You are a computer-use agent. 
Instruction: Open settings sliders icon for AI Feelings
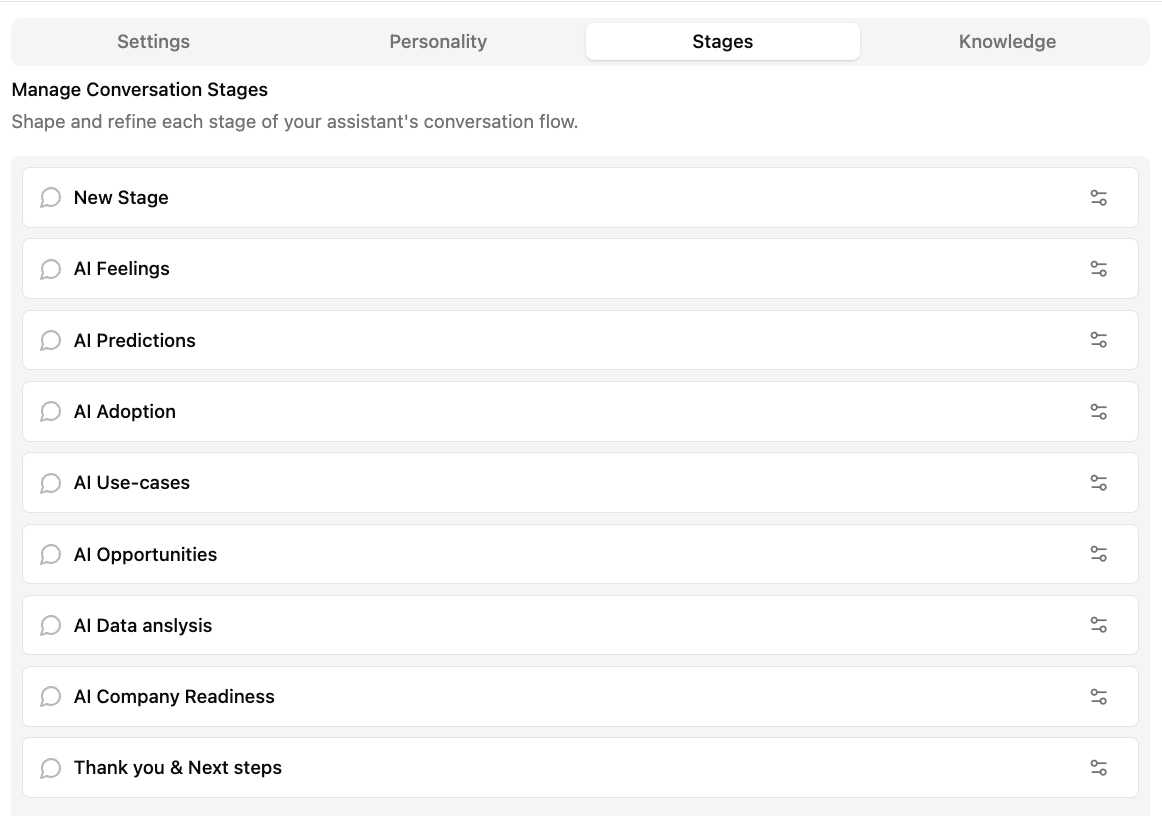(x=1098, y=269)
